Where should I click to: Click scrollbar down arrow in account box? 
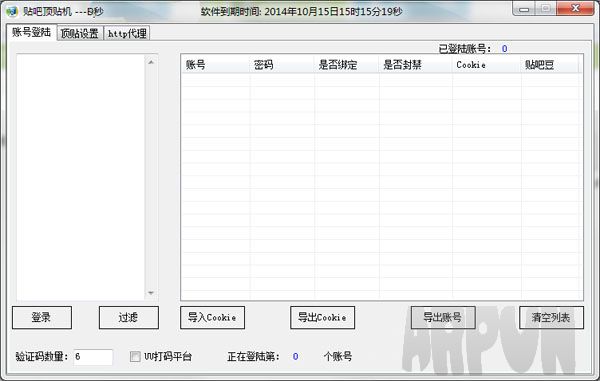pyautogui.click(x=151, y=293)
